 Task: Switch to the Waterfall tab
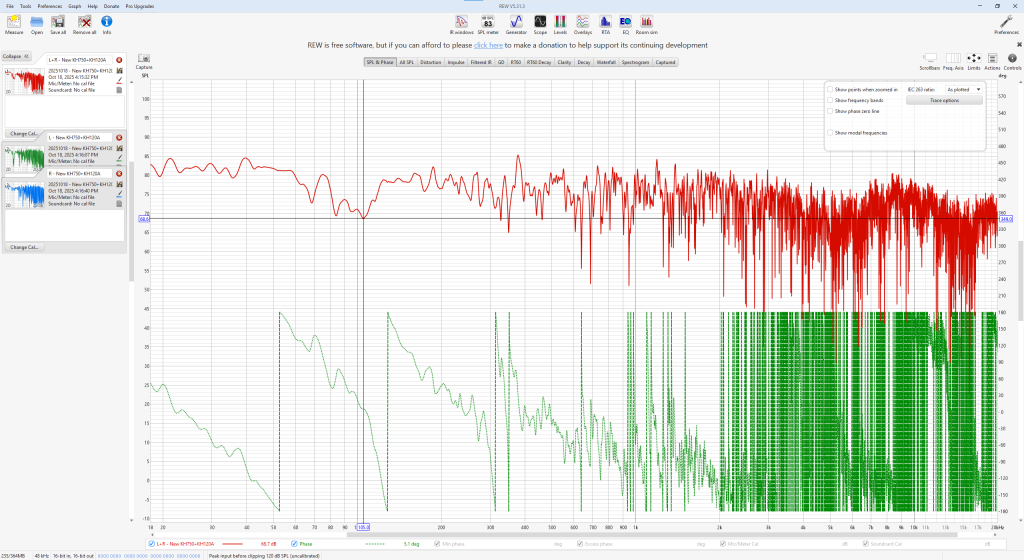tap(606, 62)
